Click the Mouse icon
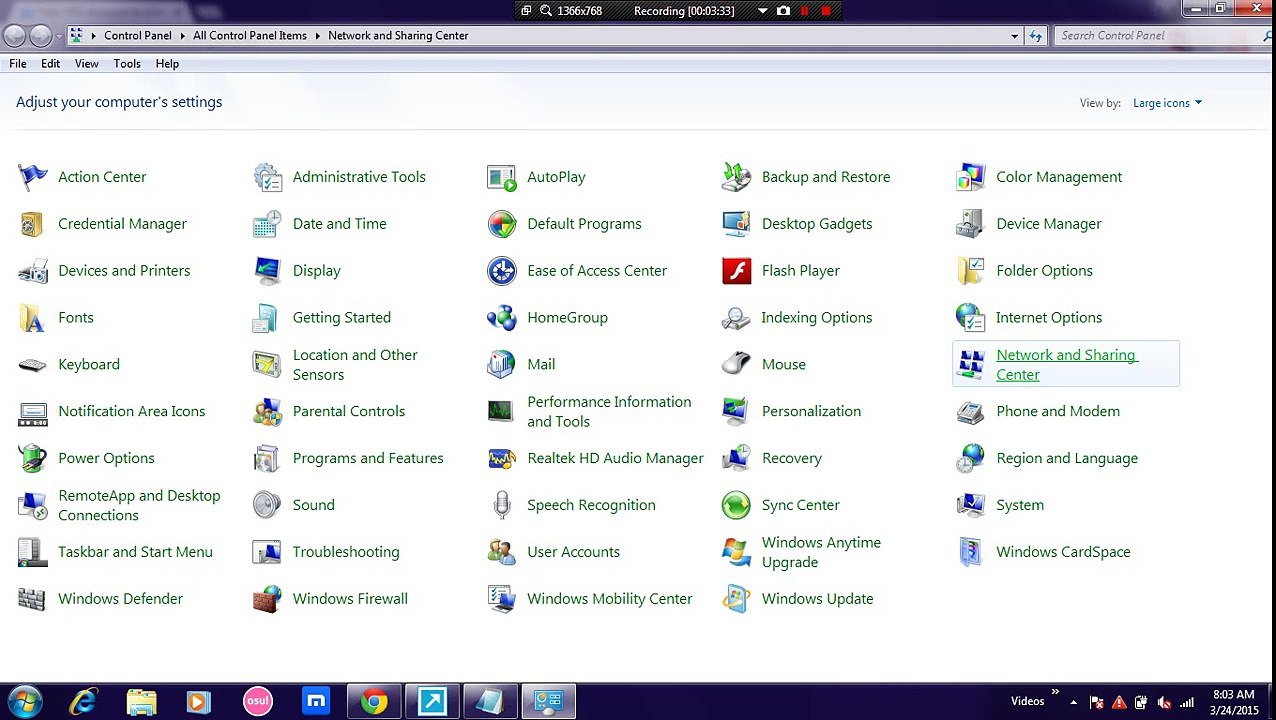 (x=736, y=365)
